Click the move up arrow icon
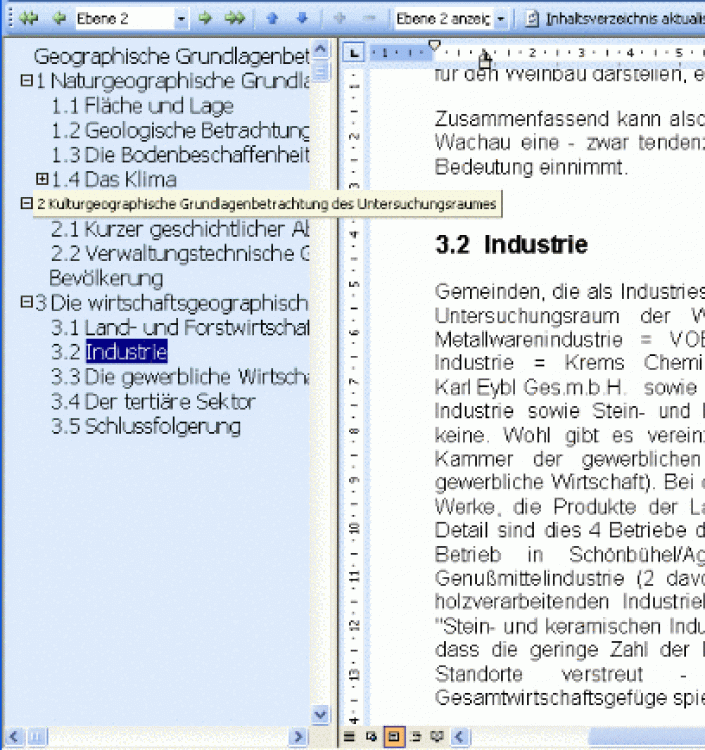 272,18
